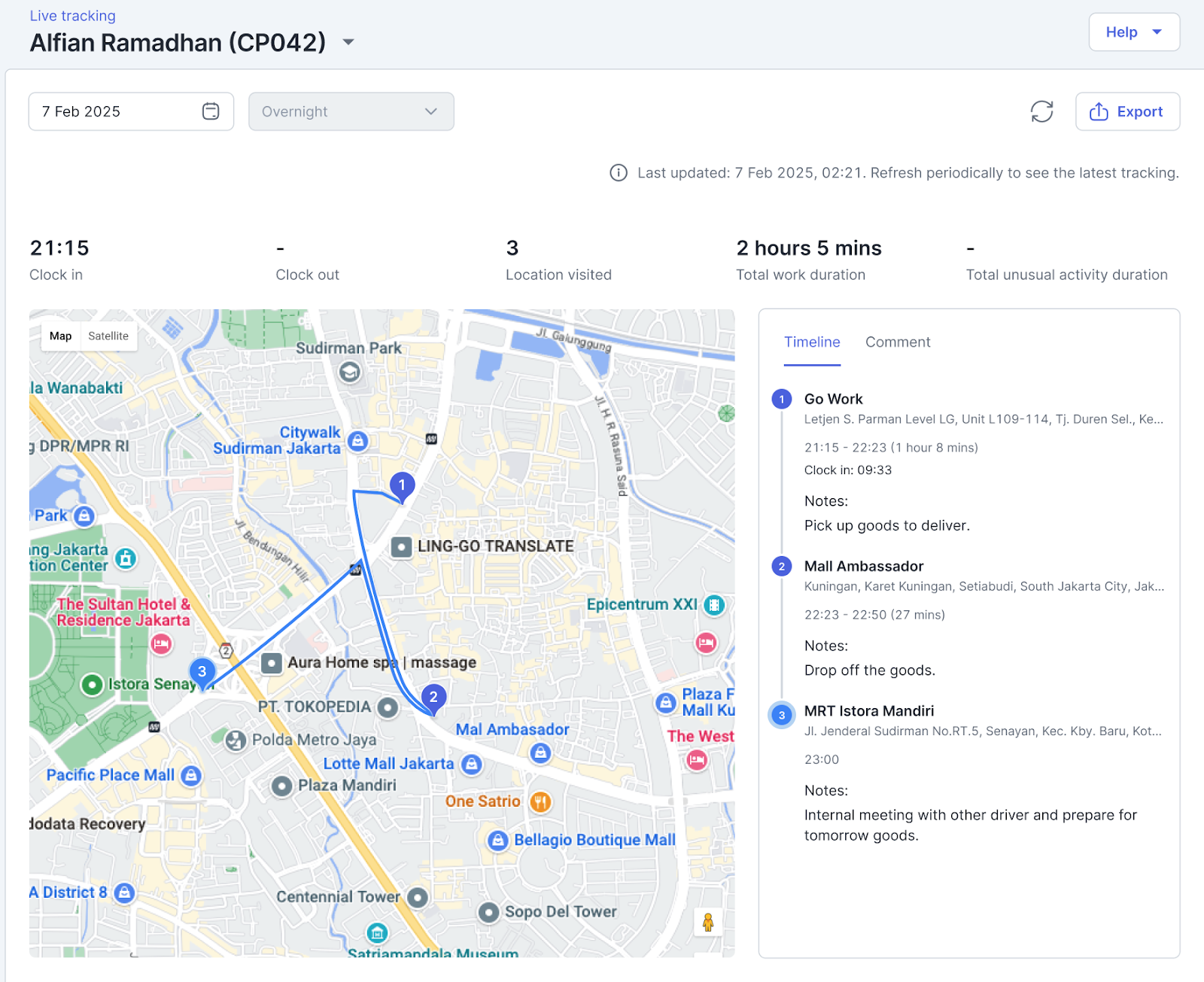Select map pin number 2 near Mal Ambasador
The image size is (1204, 982).
pyautogui.click(x=433, y=698)
